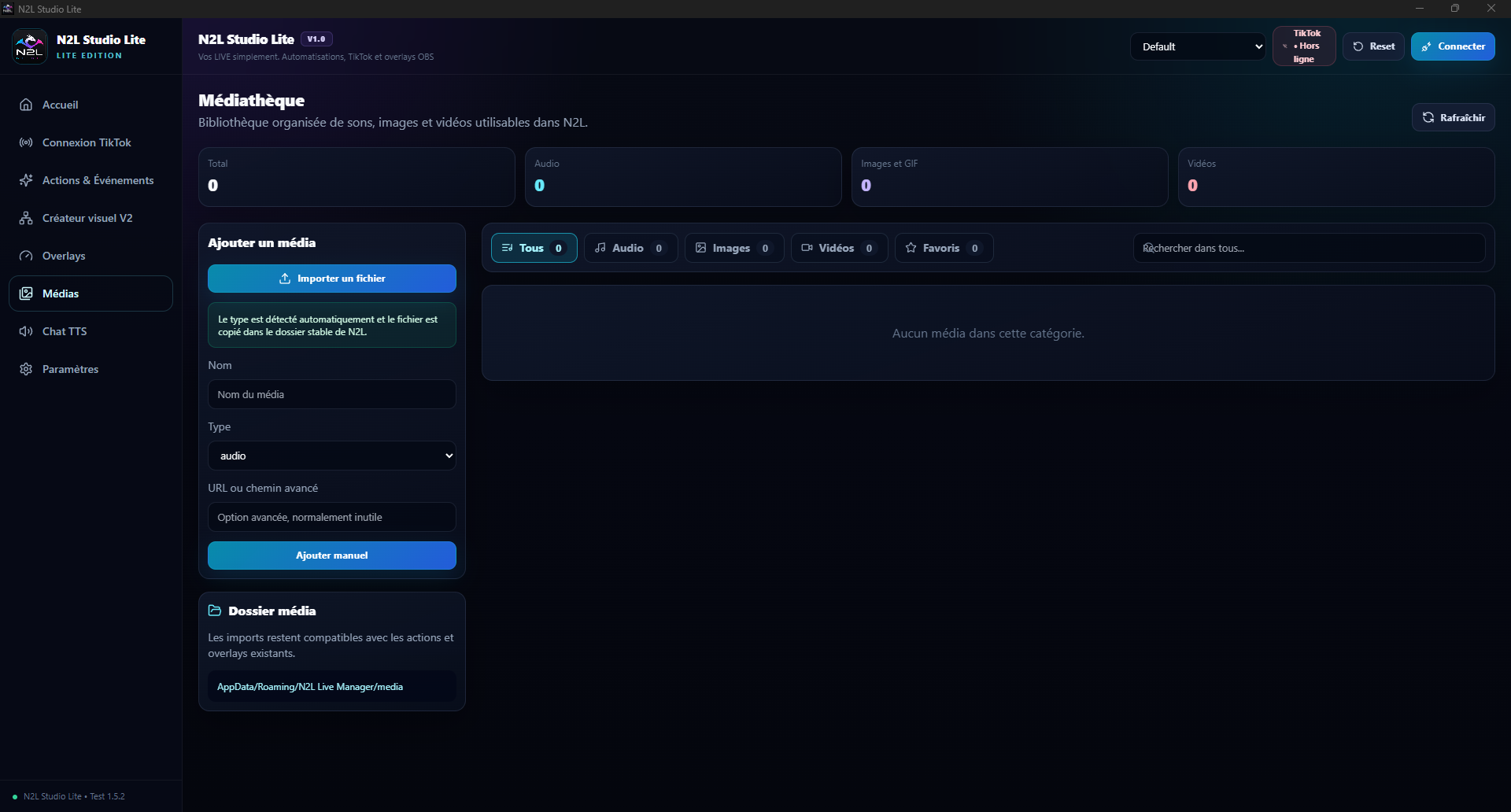Click the picture icon on Images tab

(700, 248)
